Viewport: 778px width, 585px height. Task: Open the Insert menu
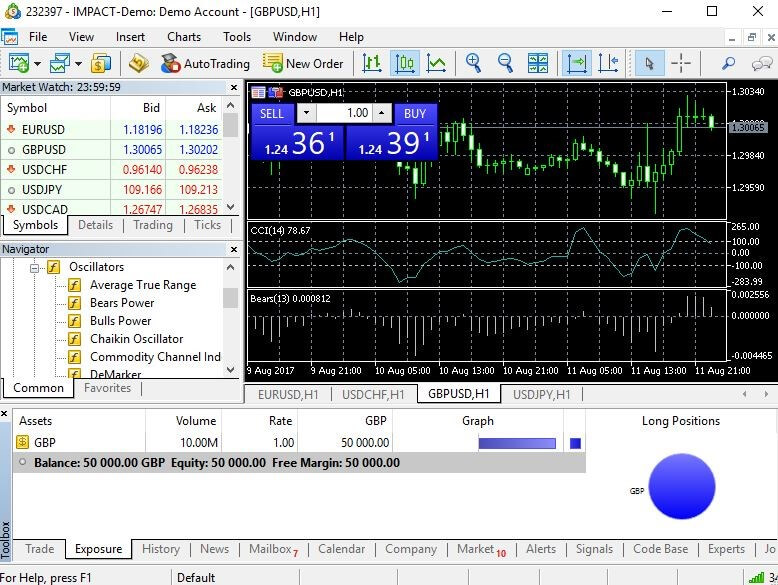(x=130, y=37)
